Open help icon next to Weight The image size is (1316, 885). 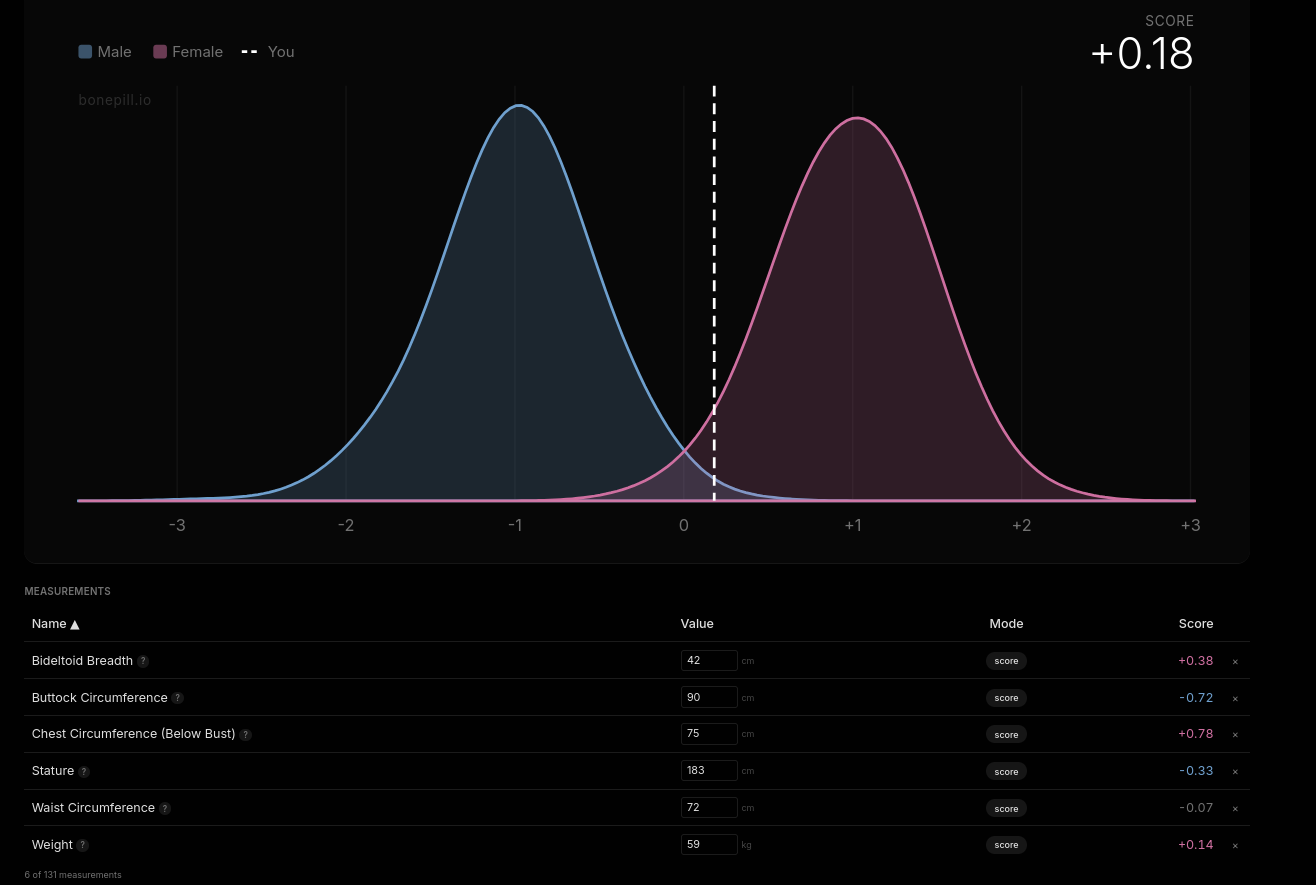pyautogui.click(x=83, y=845)
